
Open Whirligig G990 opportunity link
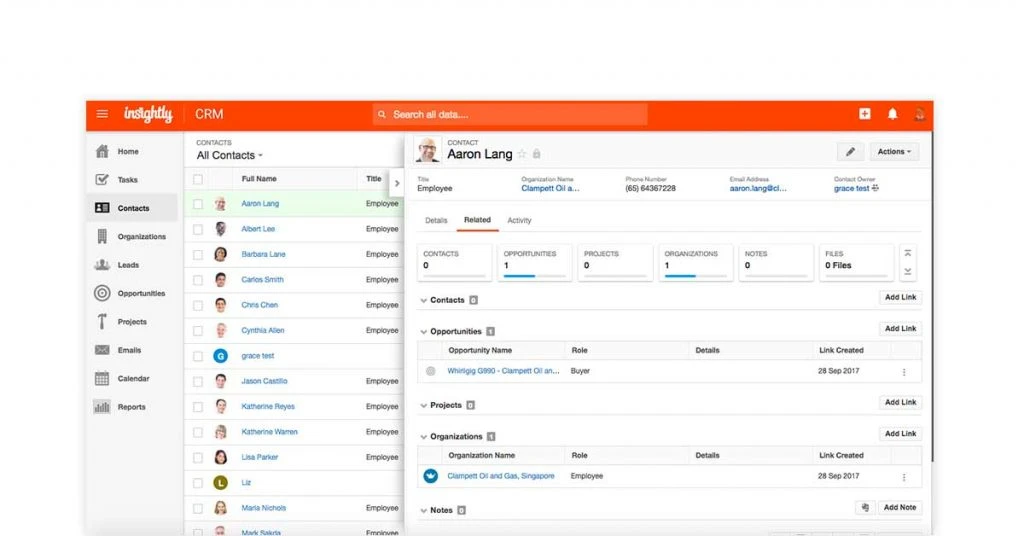click(503, 371)
